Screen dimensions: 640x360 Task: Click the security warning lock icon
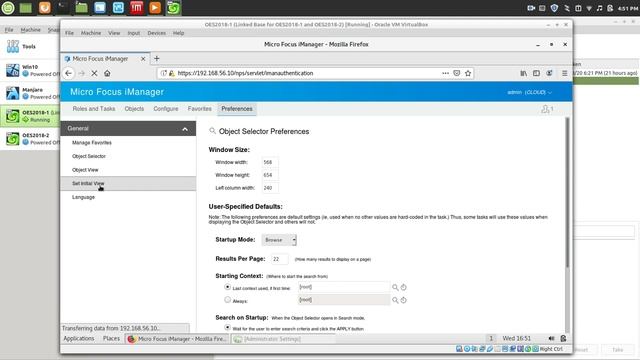[172, 73]
